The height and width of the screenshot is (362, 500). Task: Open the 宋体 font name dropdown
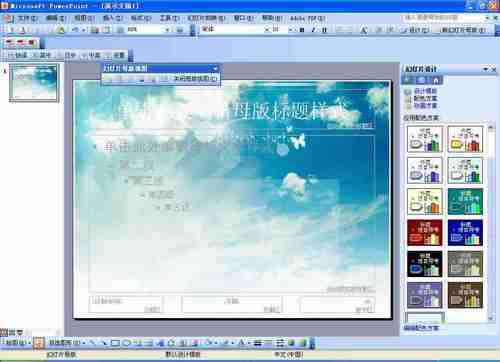266,30
